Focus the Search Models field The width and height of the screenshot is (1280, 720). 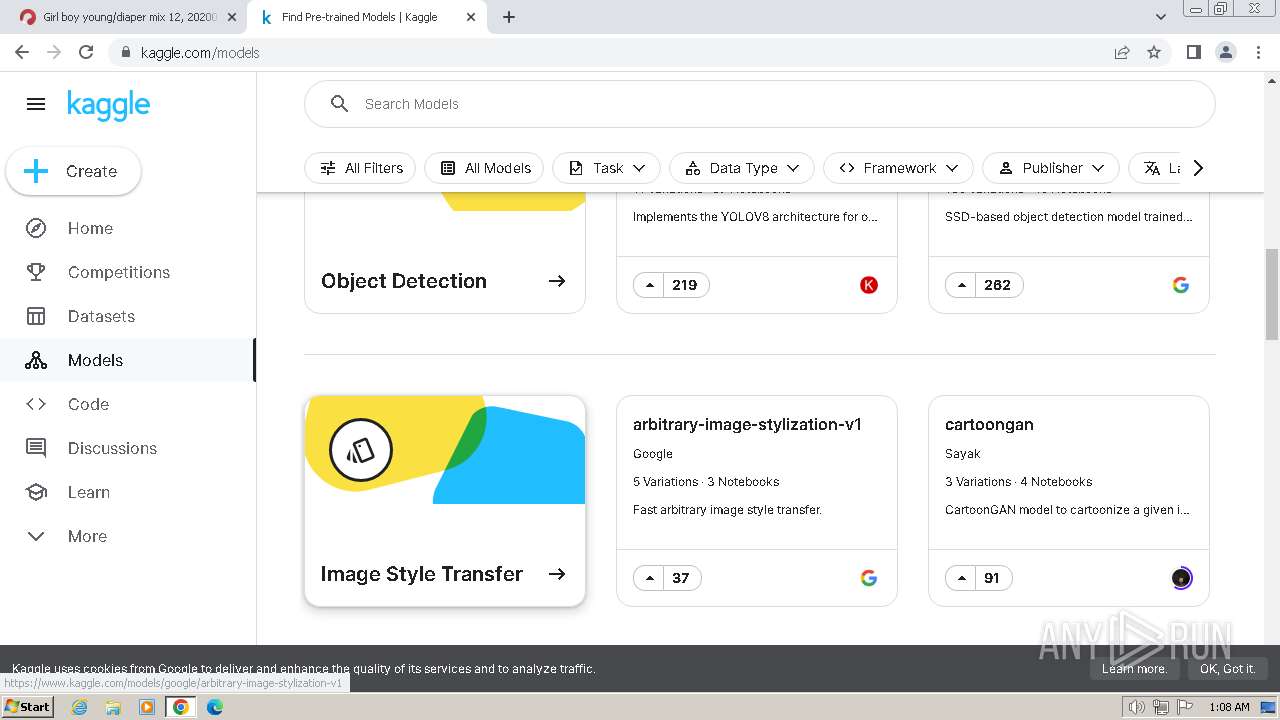(x=760, y=104)
